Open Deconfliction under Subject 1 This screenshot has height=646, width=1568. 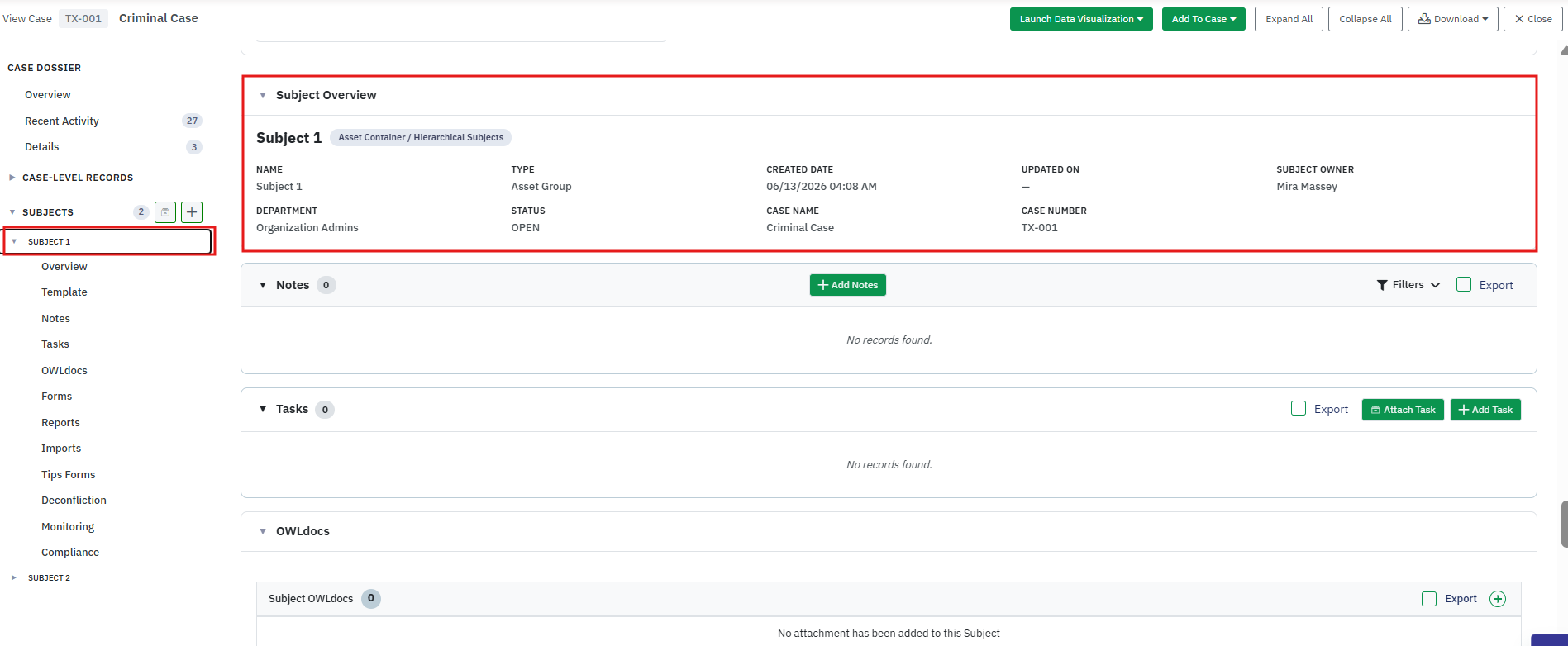[x=74, y=501]
